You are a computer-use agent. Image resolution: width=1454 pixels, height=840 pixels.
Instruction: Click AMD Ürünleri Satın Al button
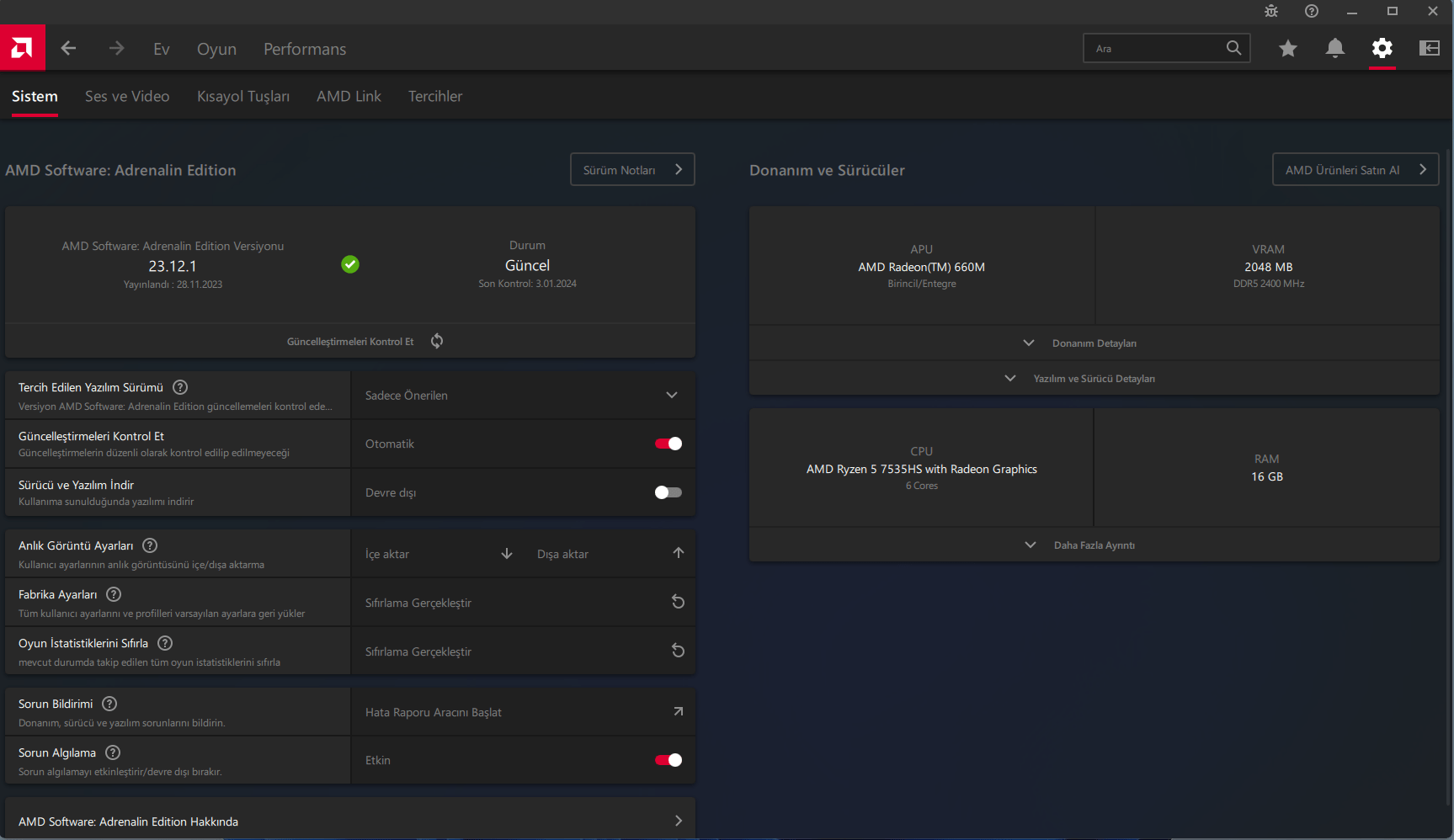point(1355,169)
